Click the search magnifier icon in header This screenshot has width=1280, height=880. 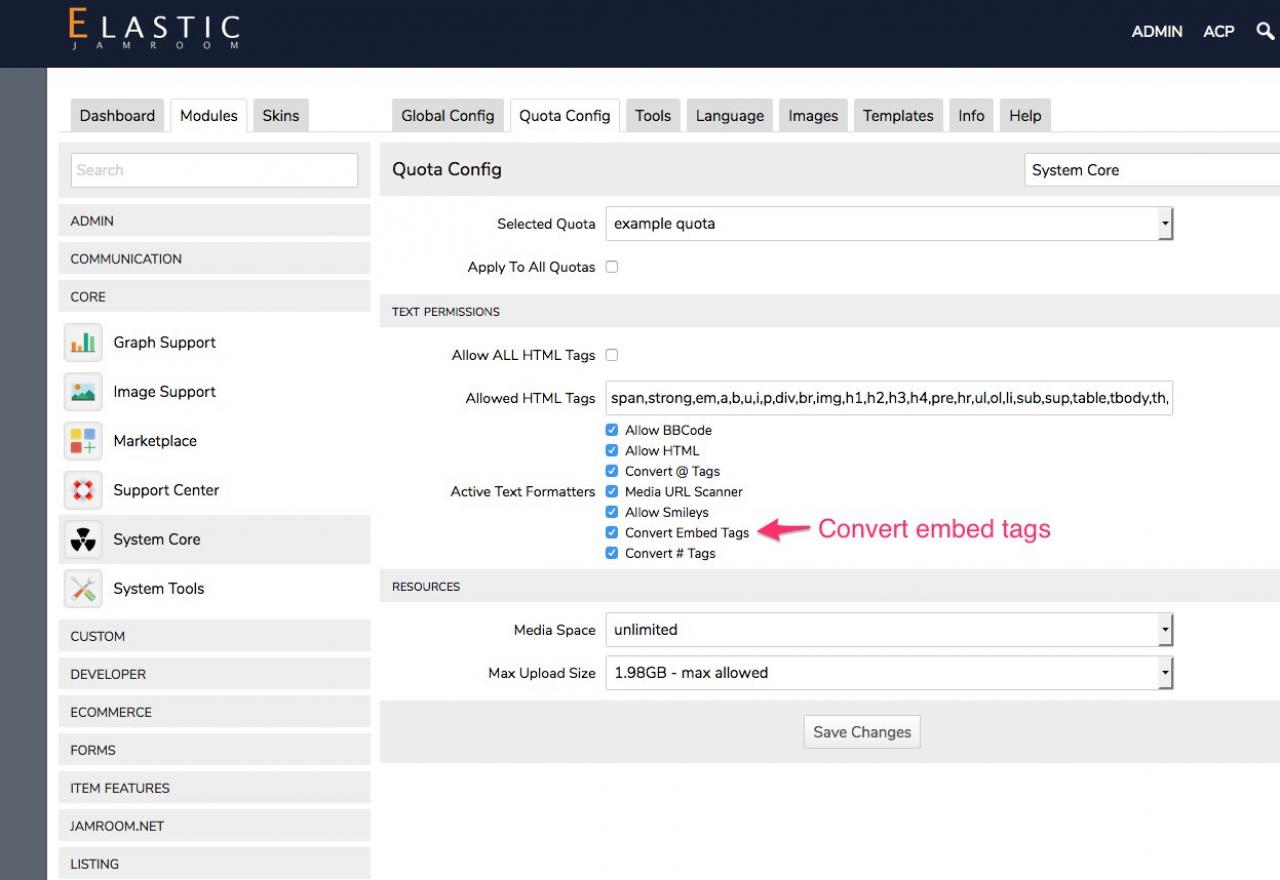(1265, 31)
